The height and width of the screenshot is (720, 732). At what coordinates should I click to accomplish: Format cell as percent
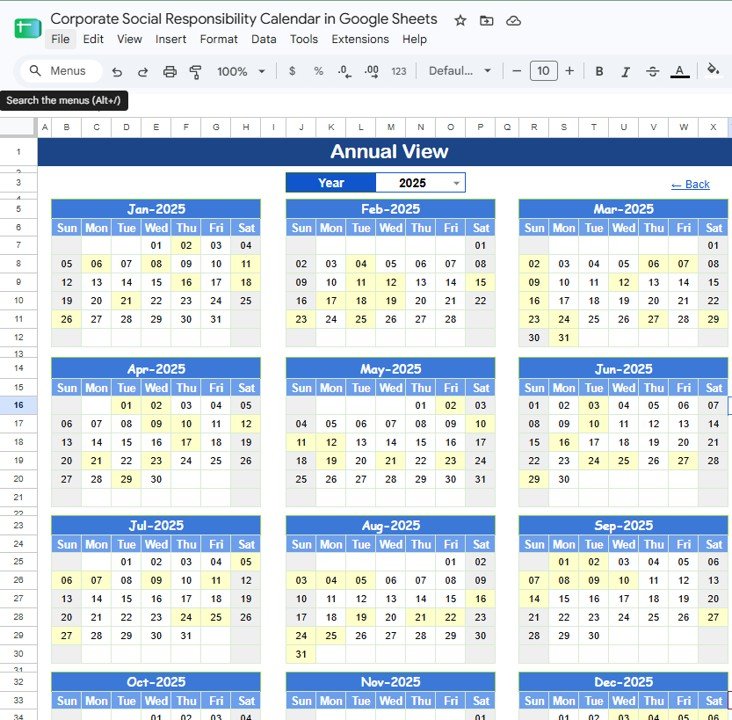click(318, 71)
